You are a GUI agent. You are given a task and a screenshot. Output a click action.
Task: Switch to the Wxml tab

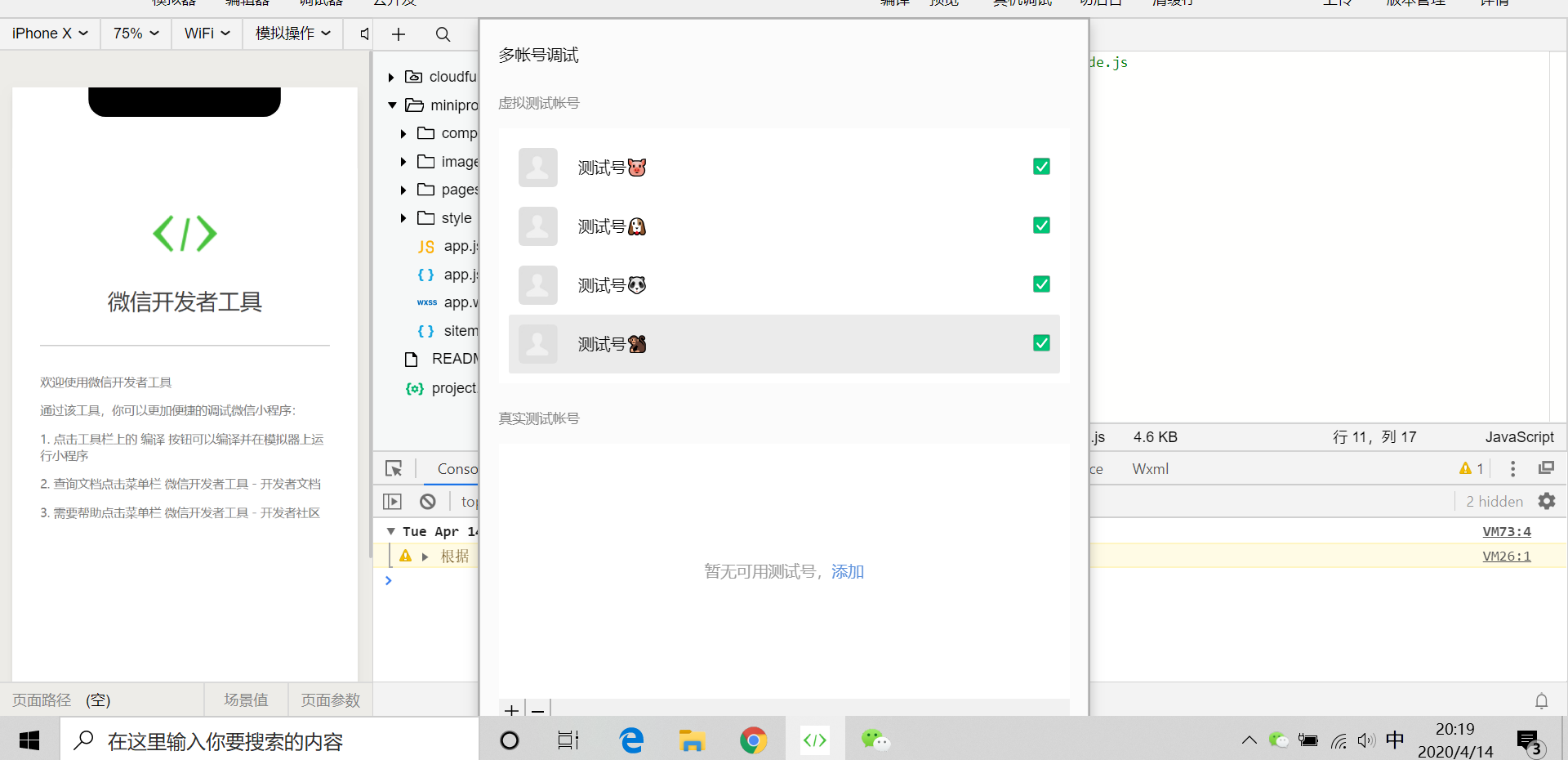click(x=1150, y=469)
